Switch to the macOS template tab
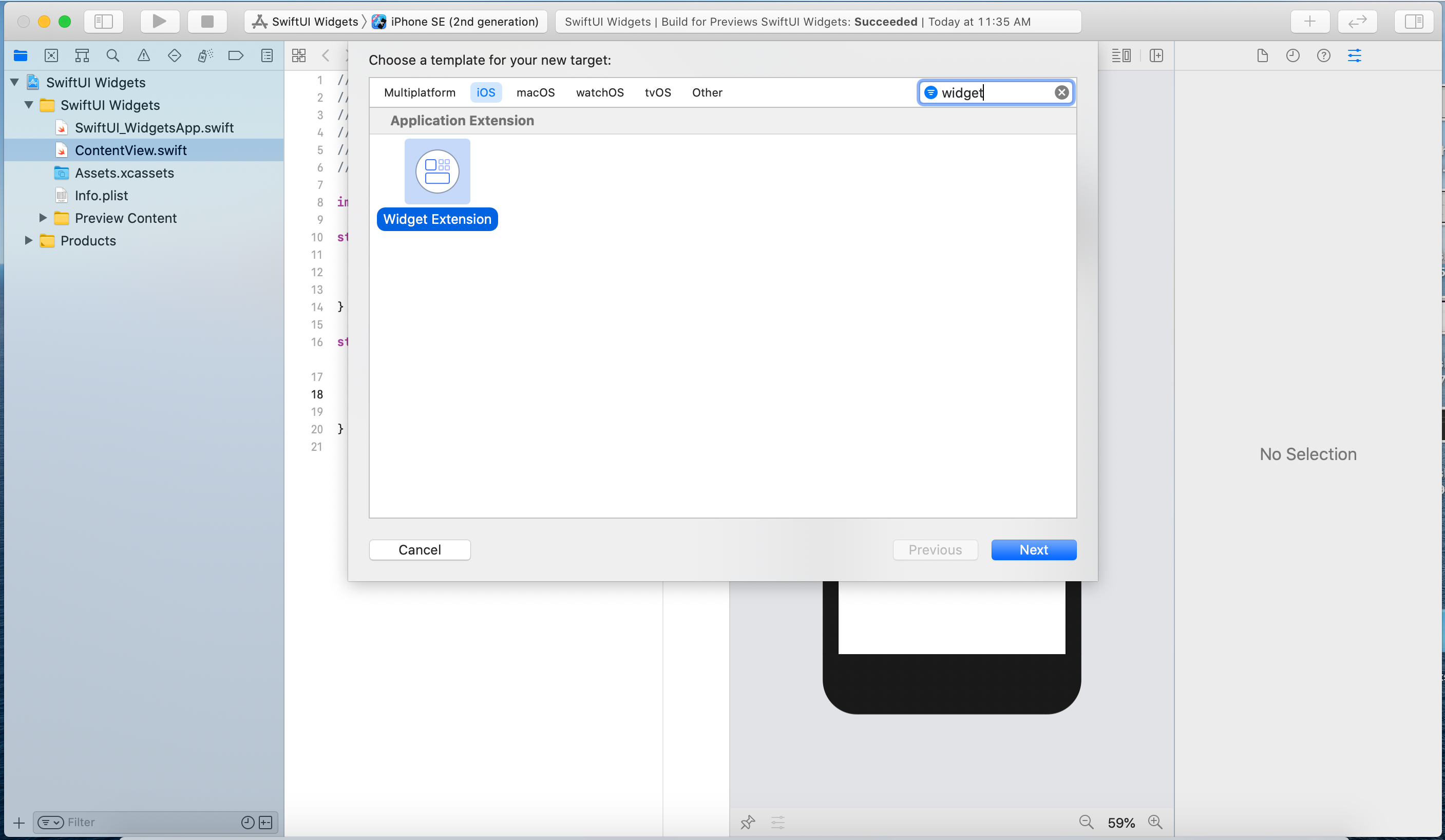 [535, 92]
